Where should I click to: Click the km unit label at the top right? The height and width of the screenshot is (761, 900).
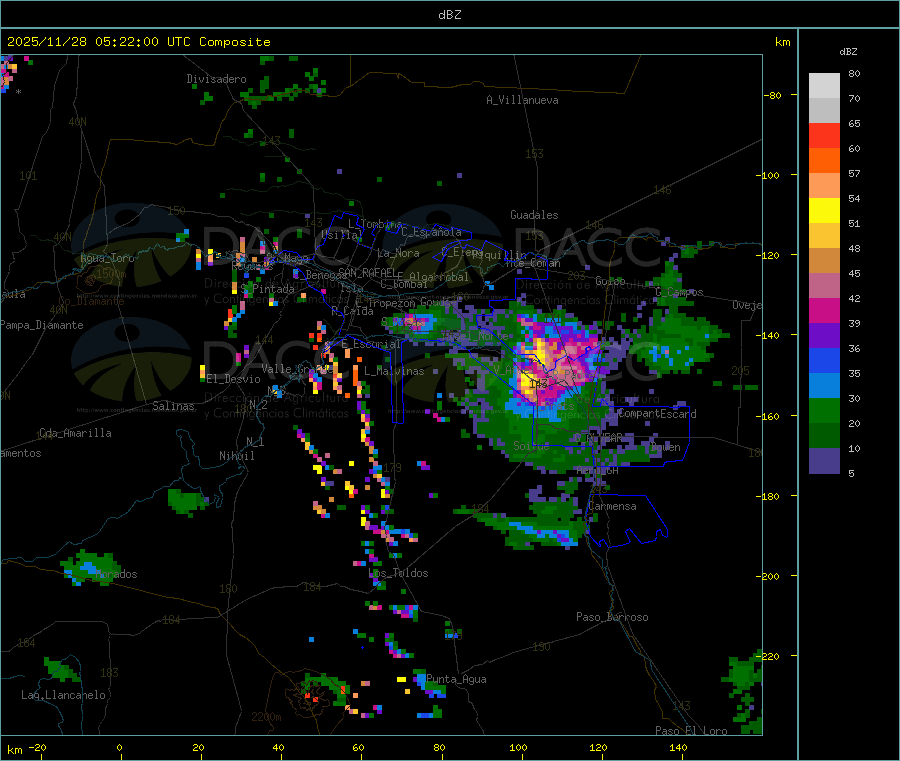pos(782,42)
